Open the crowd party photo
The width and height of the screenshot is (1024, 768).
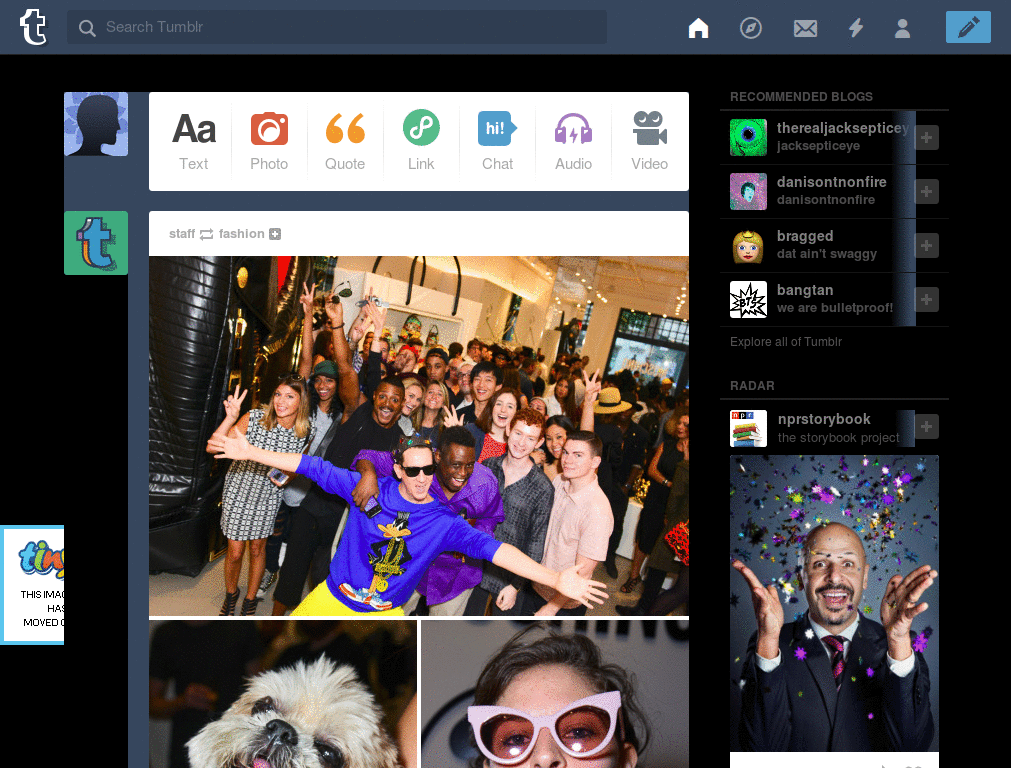click(x=419, y=436)
